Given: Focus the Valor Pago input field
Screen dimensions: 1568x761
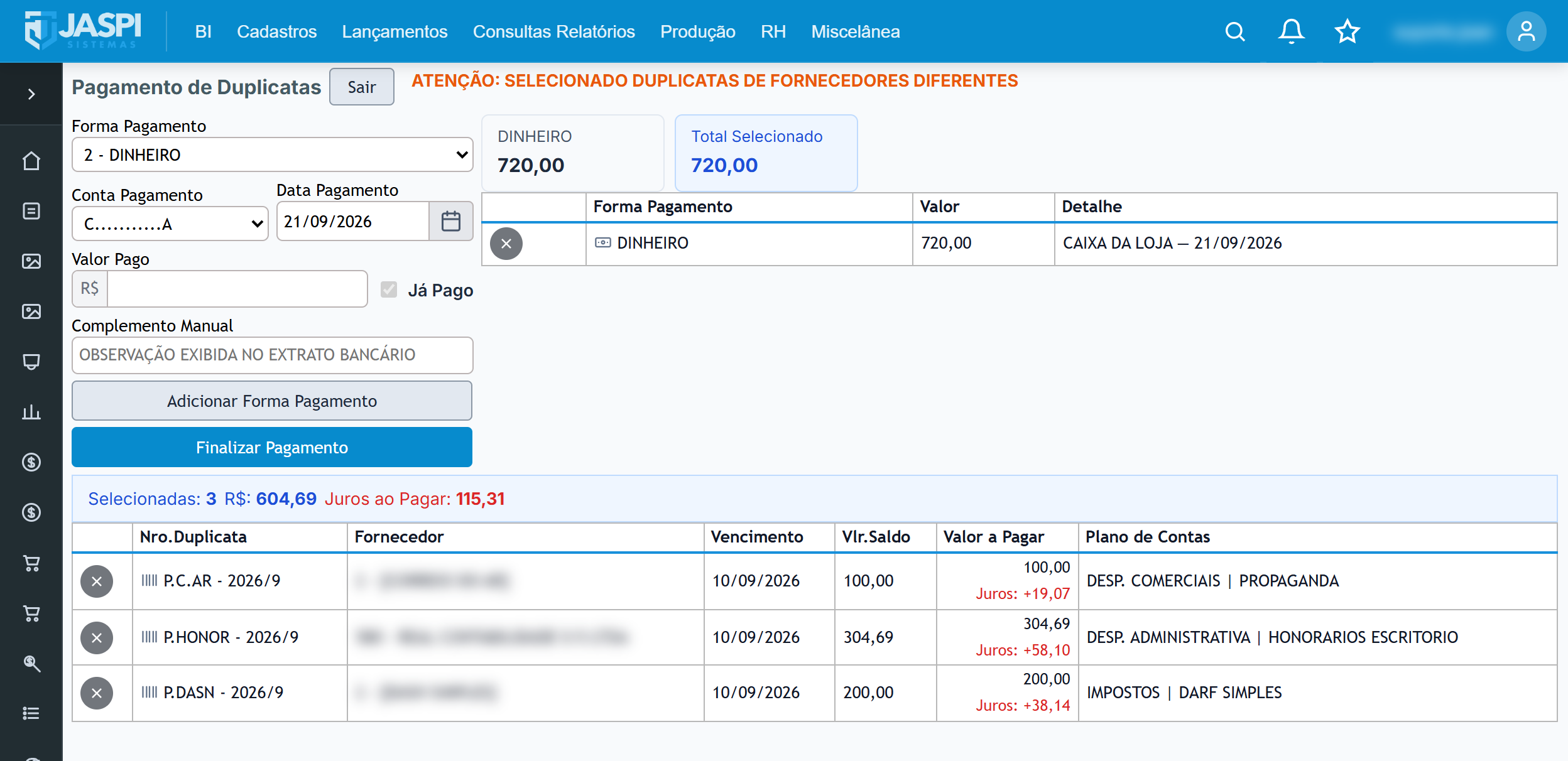Looking at the screenshot, I should [237, 289].
